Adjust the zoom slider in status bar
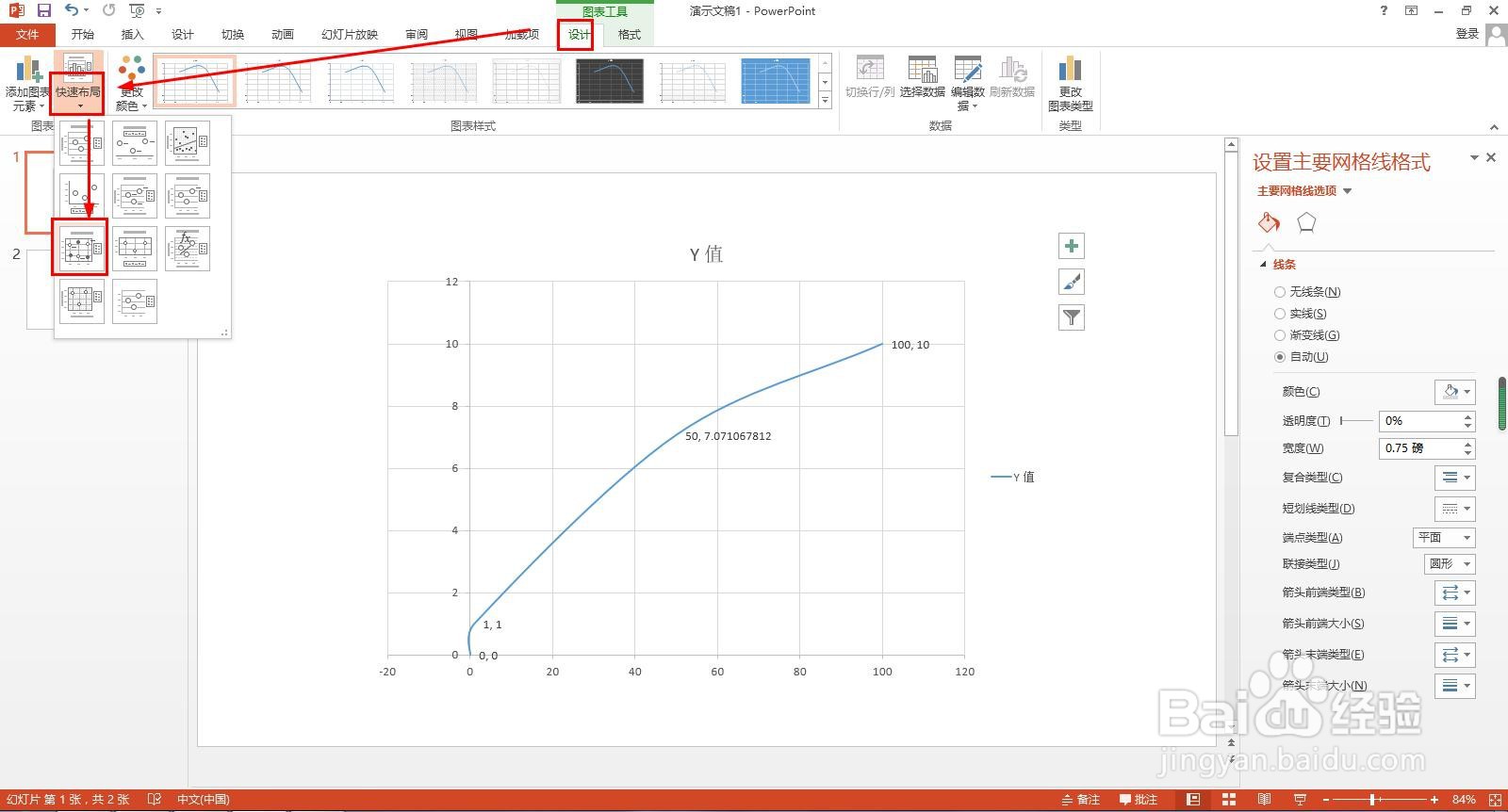1508x812 pixels. [x=1373, y=800]
